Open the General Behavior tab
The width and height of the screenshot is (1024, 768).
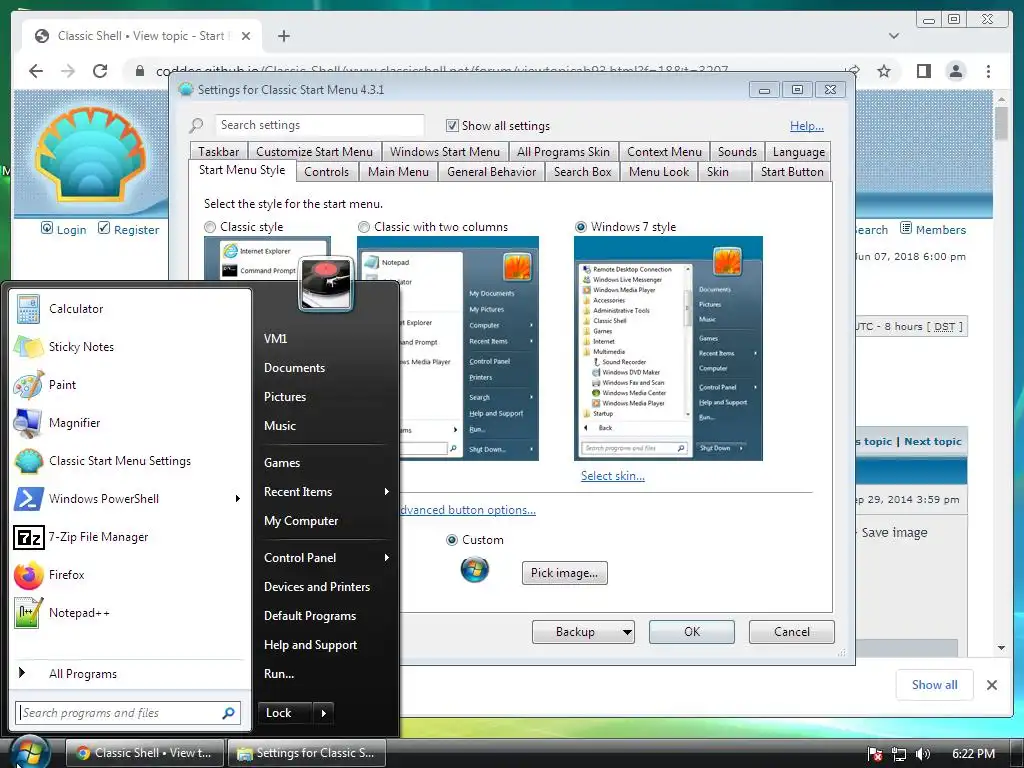coord(491,172)
